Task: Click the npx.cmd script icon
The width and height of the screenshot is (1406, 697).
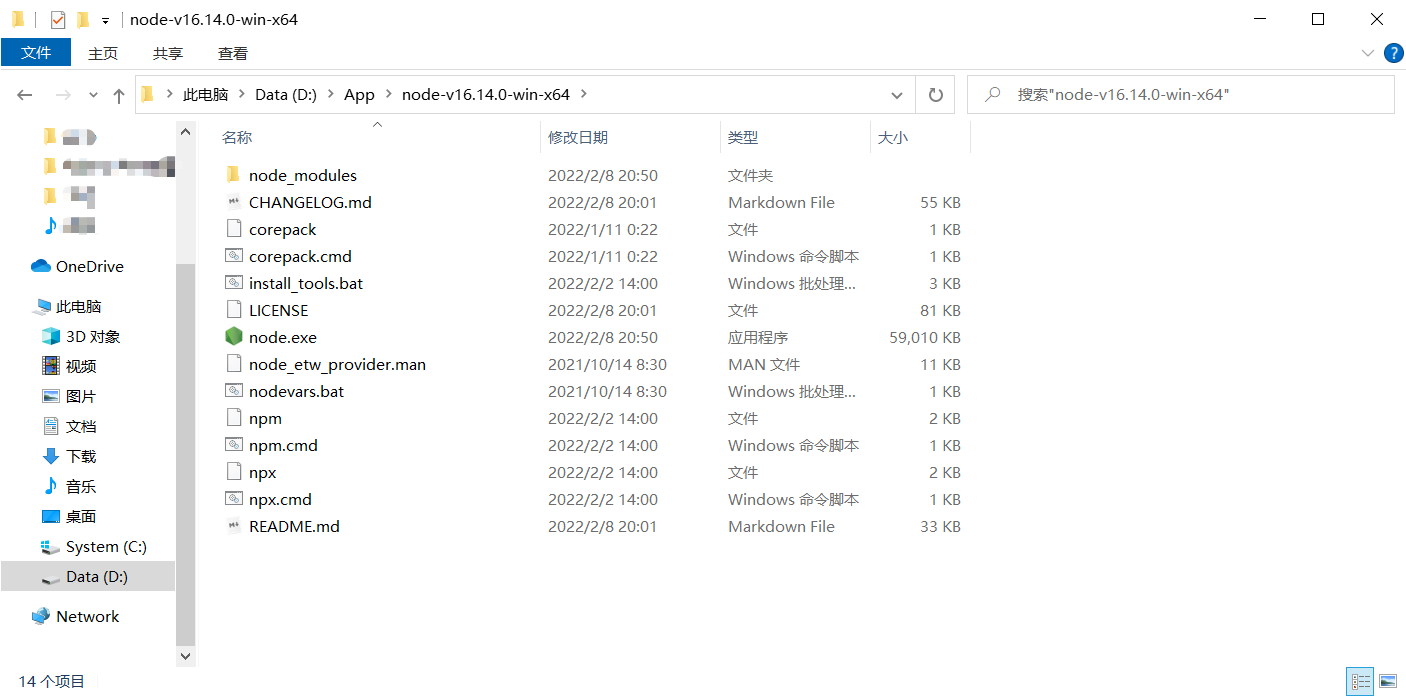Action: (233, 499)
